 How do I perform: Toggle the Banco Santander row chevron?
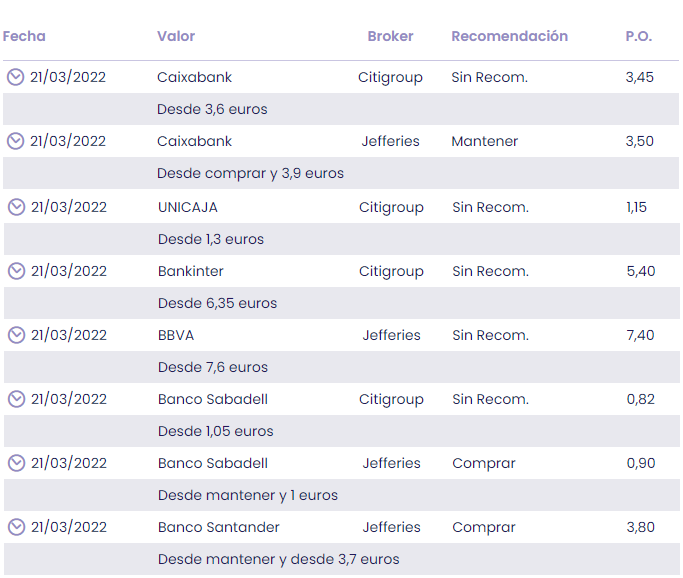(16, 527)
